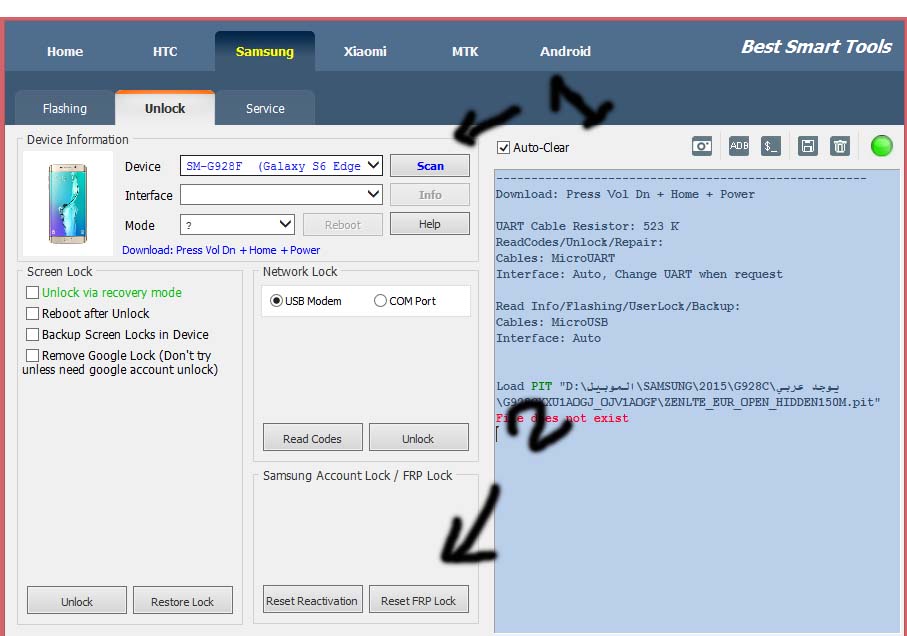Select the Unlock subtab
The width and height of the screenshot is (907, 636).
click(165, 108)
